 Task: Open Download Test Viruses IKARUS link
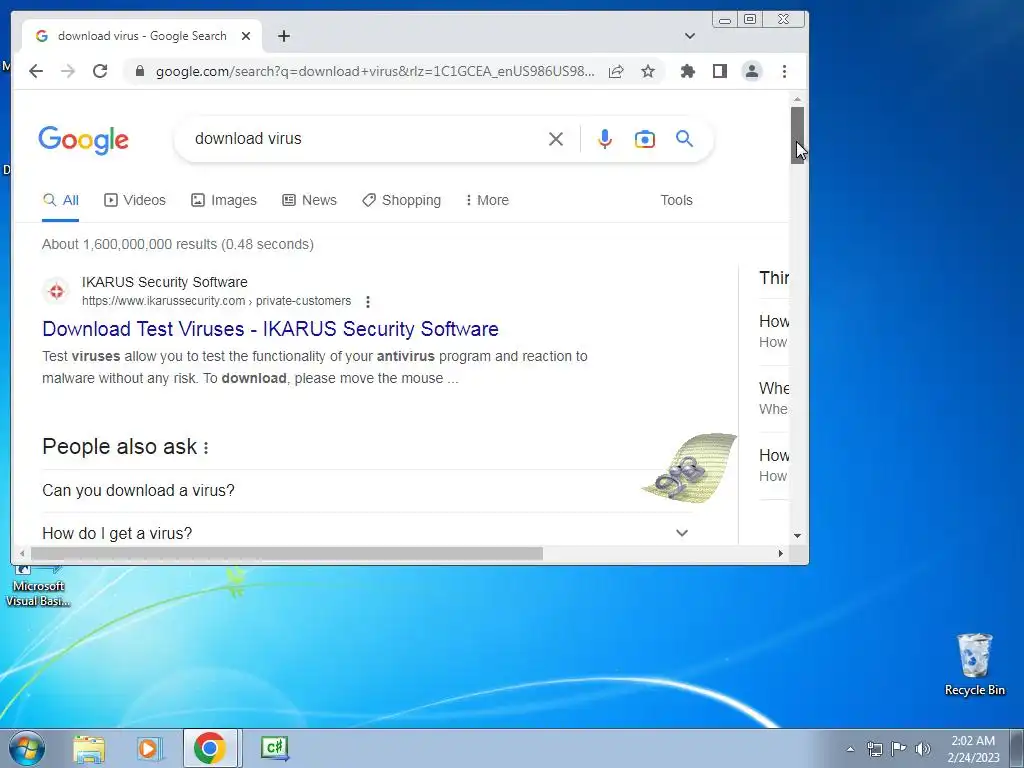point(270,328)
